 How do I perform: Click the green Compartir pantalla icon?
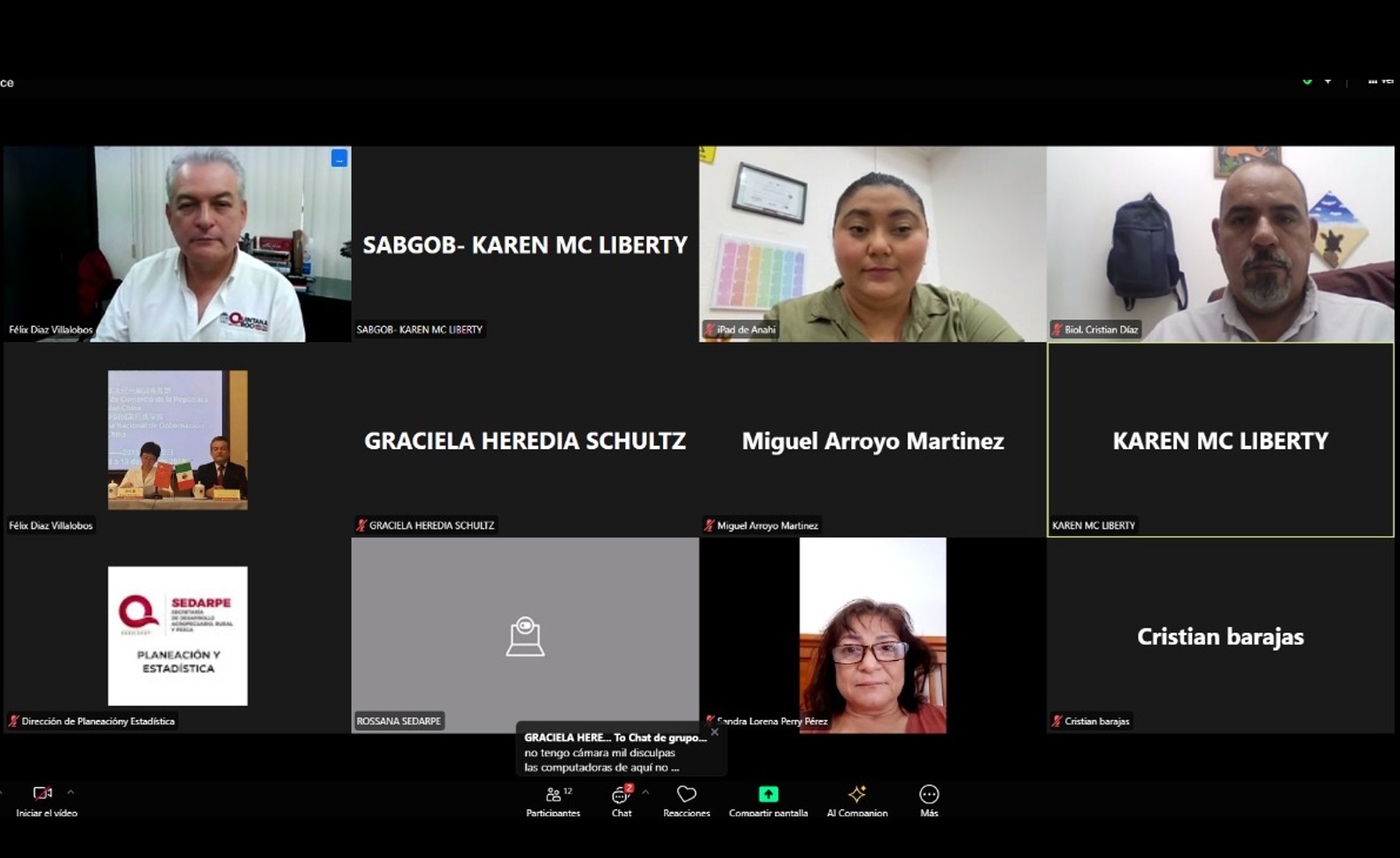pos(768,794)
